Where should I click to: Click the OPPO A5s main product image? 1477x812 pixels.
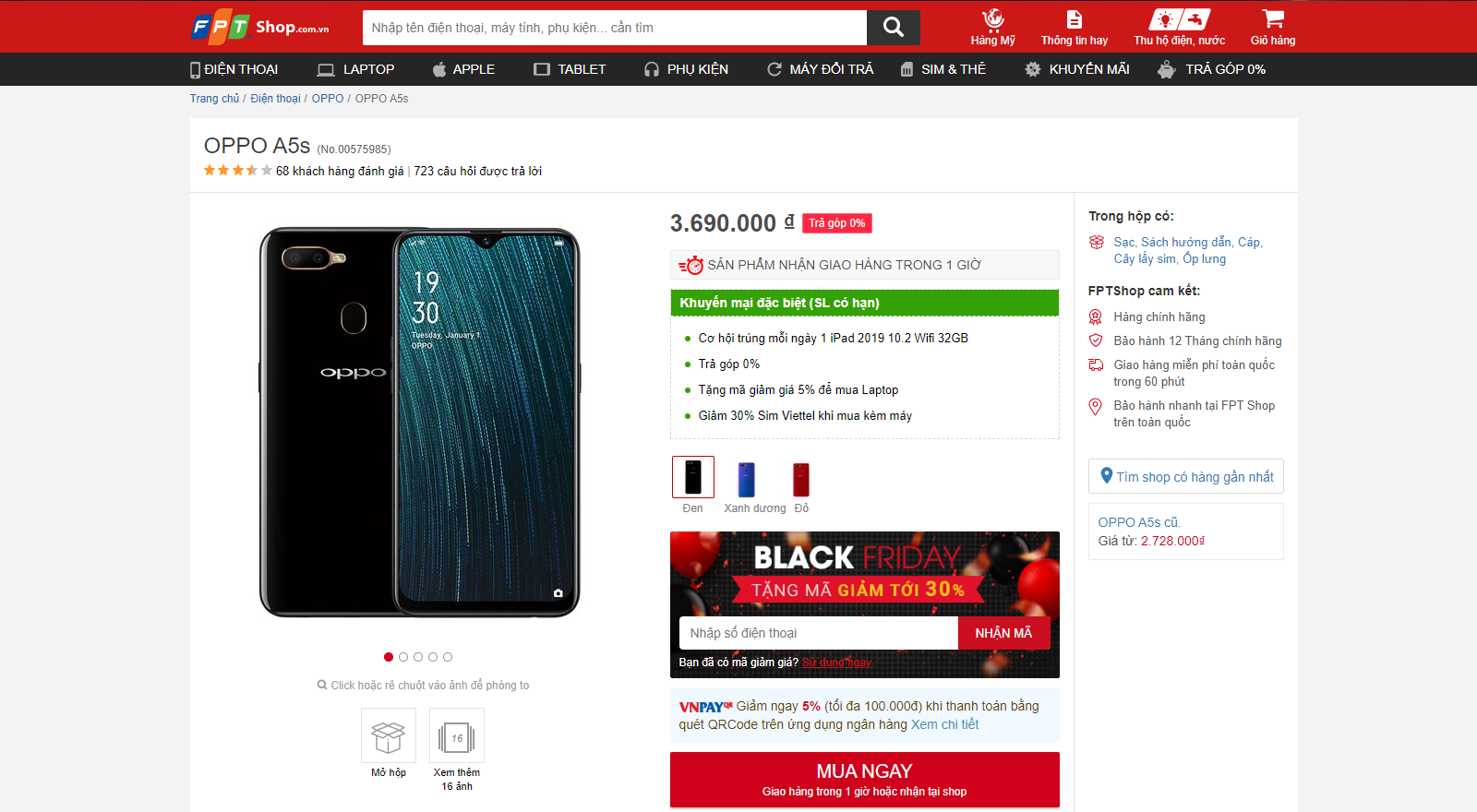click(420, 422)
